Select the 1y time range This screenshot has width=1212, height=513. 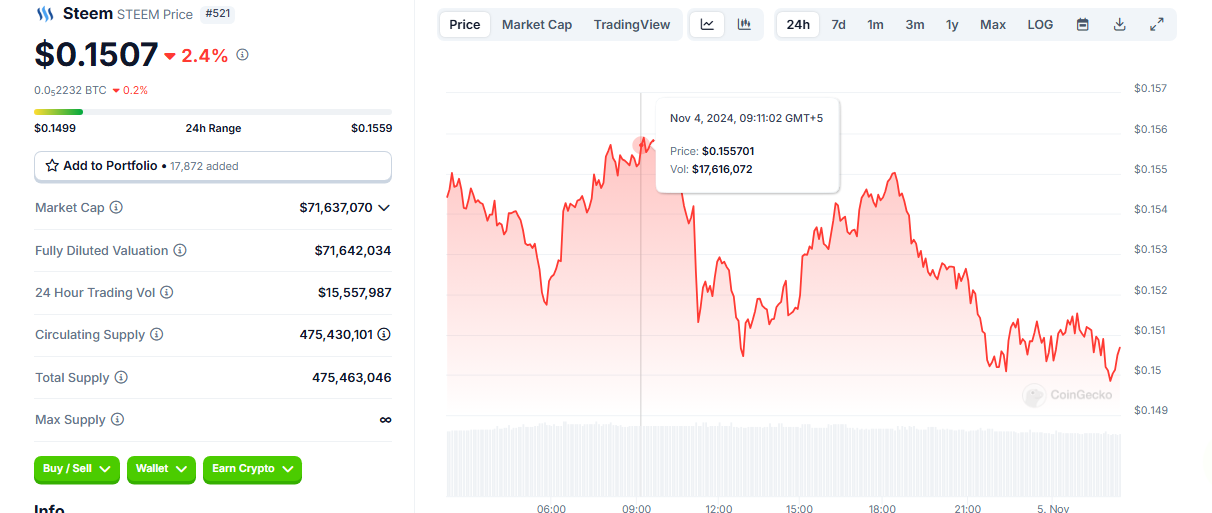[952, 24]
